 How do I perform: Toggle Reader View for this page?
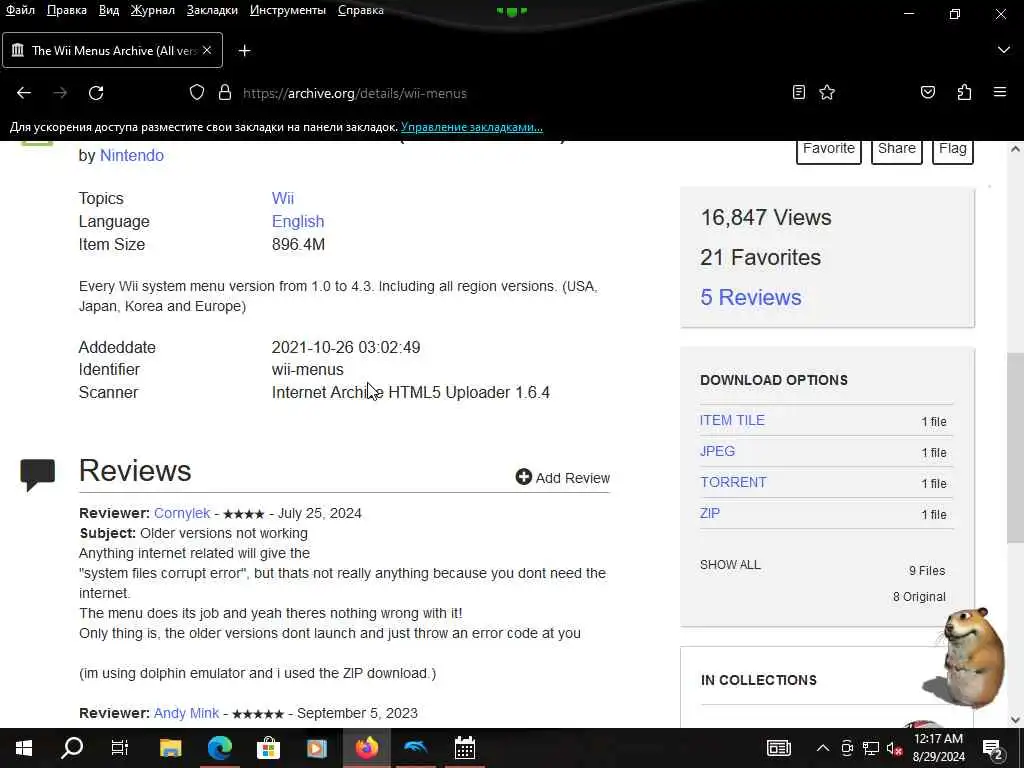[x=799, y=93]
